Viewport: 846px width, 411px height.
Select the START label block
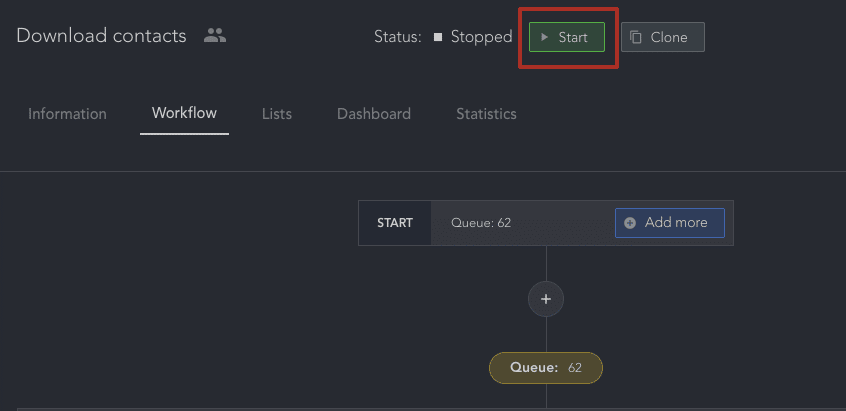coord(395,223)
